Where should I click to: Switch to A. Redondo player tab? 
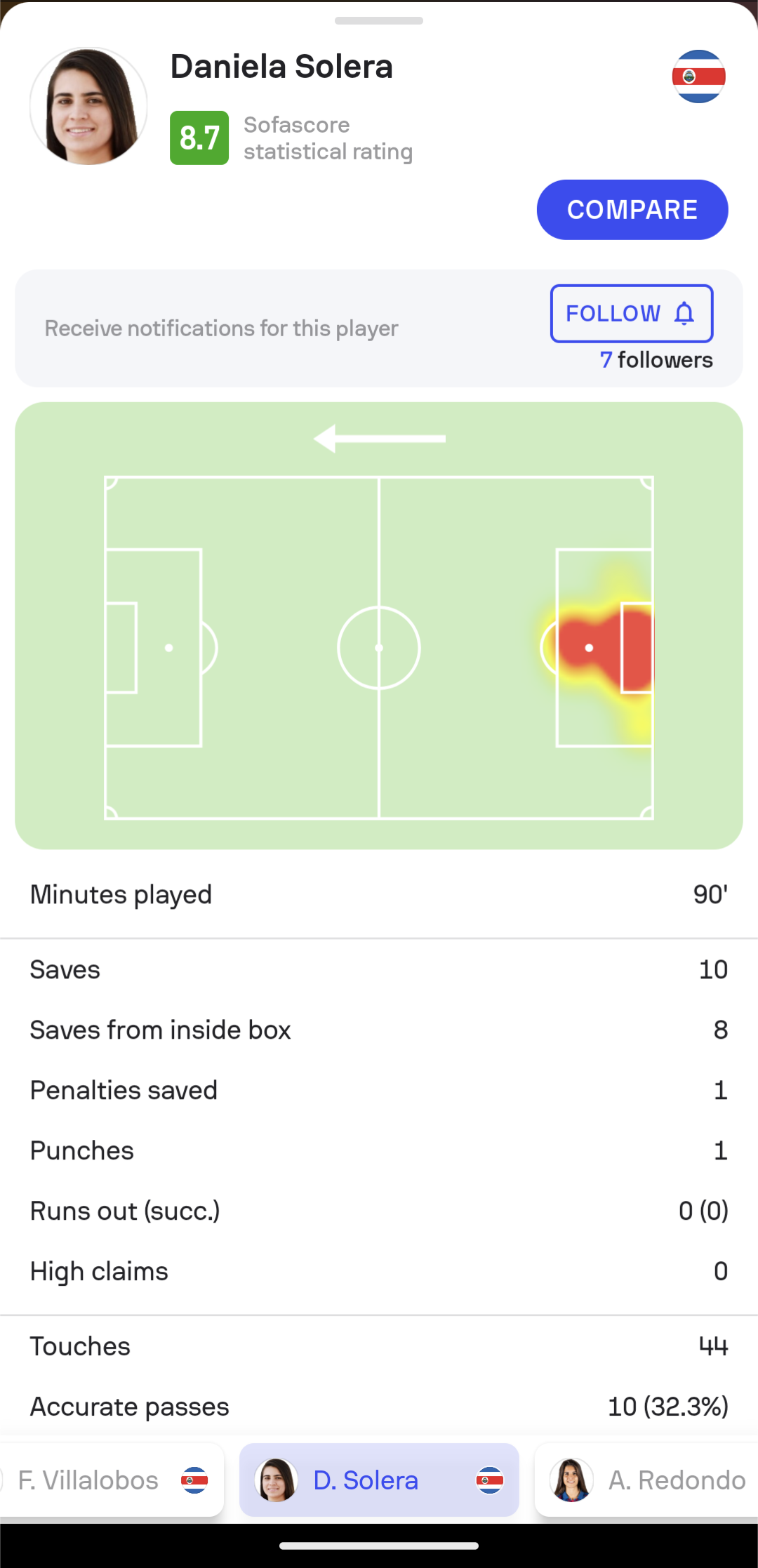coord(646,1480)
